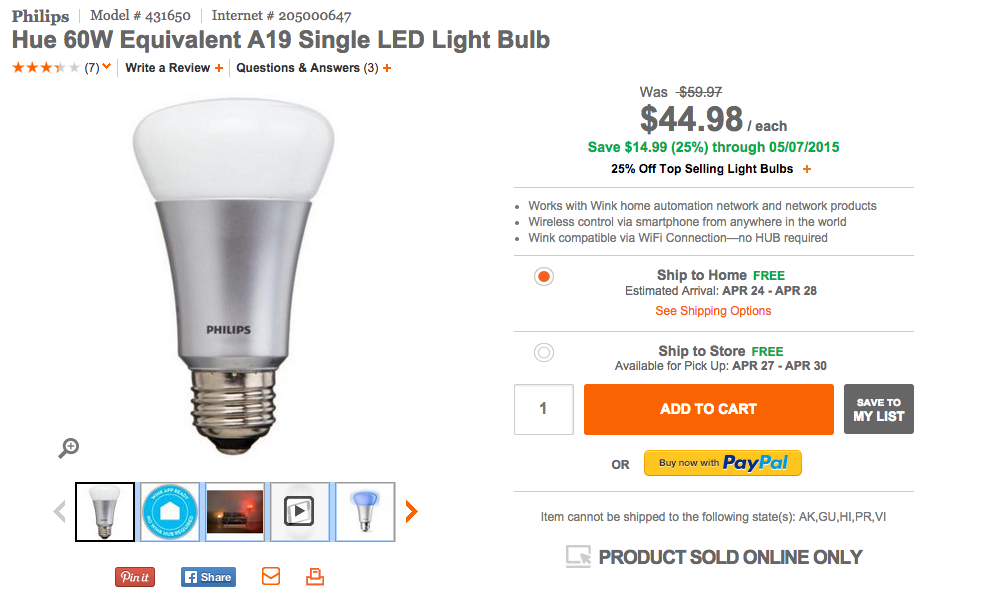
Task: Expand the ratings dropdown arrow next to stars
Action: [x=107, y=68]
